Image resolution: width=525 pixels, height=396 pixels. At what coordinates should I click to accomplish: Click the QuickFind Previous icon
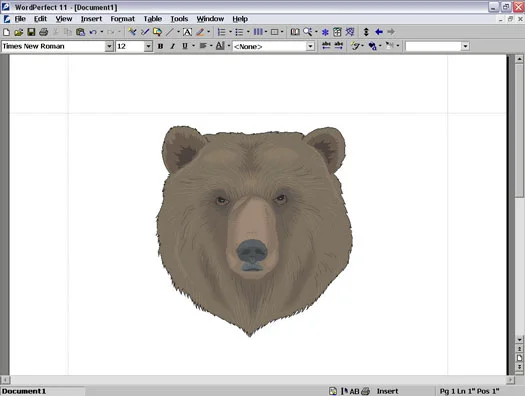click(326, 46)
